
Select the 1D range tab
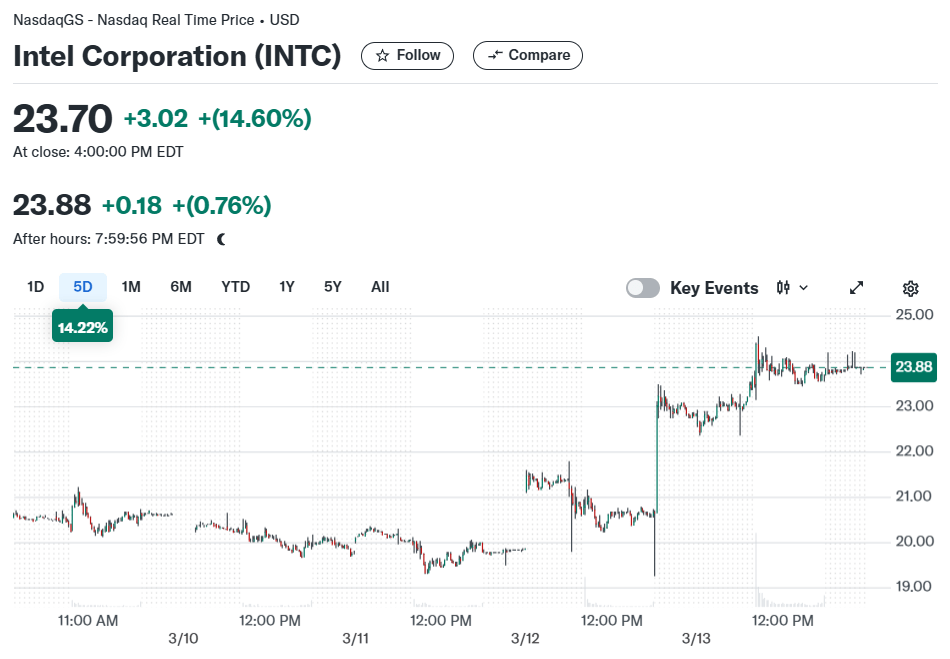click(36, 287)
